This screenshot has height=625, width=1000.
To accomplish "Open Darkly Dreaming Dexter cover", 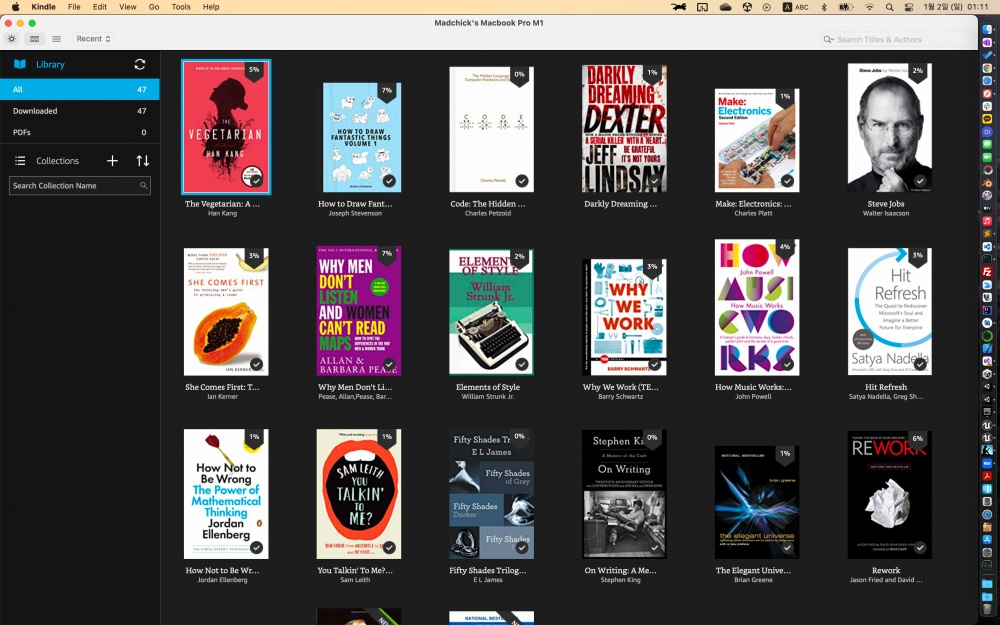I will (x=624, y=128).
